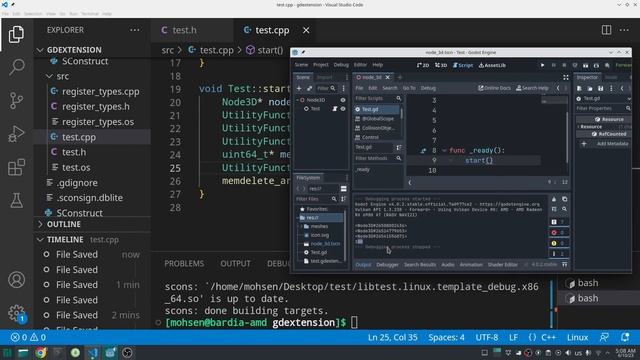
Task: Change indentation via Spaces: 4
Action: pos(446,338)
